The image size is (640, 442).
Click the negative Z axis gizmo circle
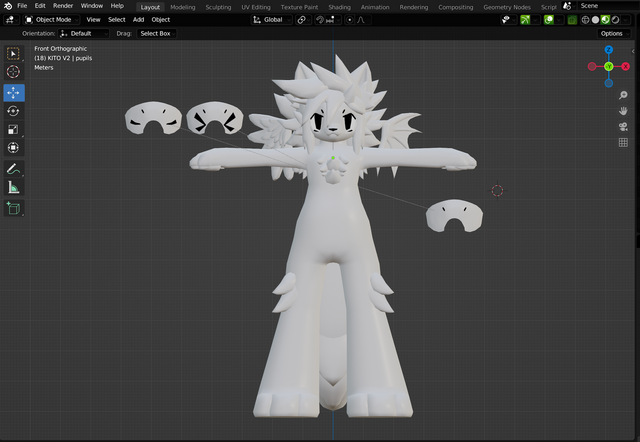point(609,83)
